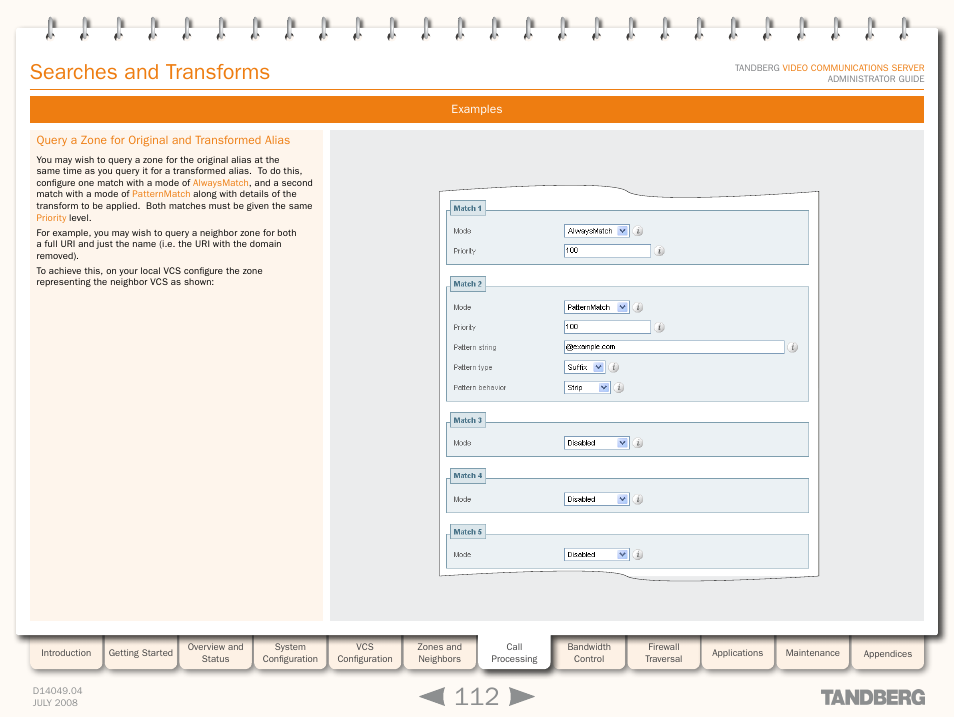Screen dimensions: 954x718
Task: Click info icon beside Match 1 Priority
Action: (660, 251)
